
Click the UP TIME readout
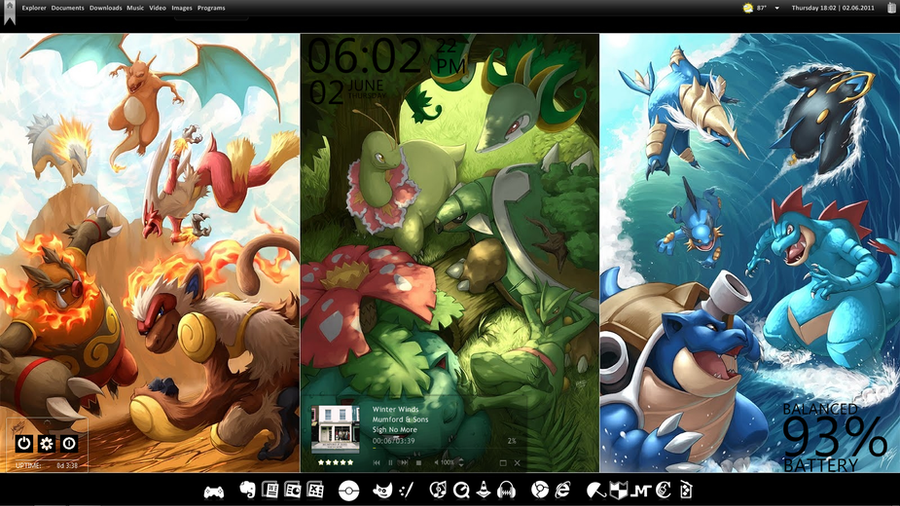[46, 465]
